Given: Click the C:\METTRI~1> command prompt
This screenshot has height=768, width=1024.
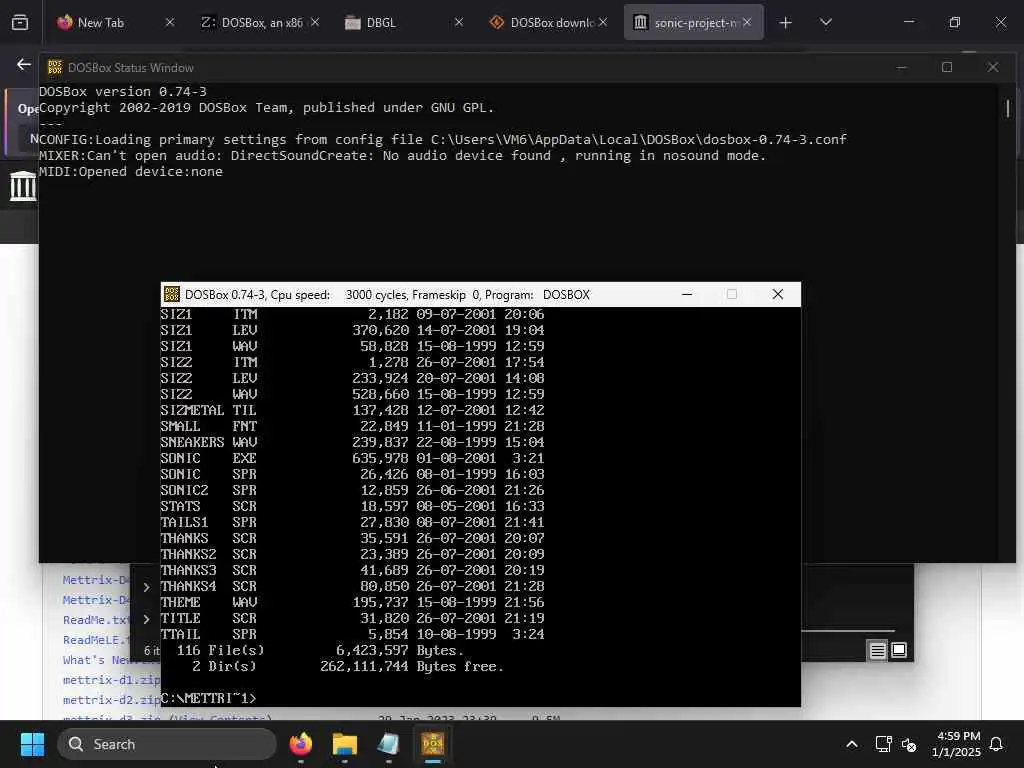Looking at the screenshot, I should coord(209,699).
